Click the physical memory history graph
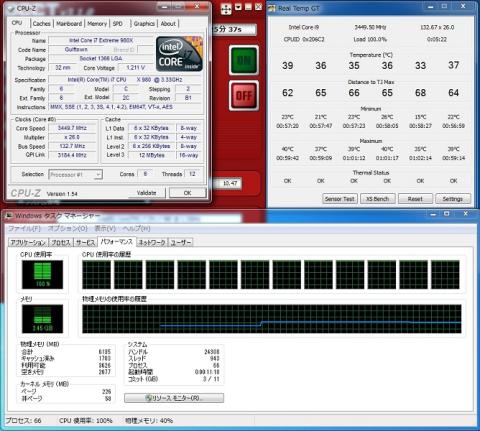480x431 pixels. 272,319
